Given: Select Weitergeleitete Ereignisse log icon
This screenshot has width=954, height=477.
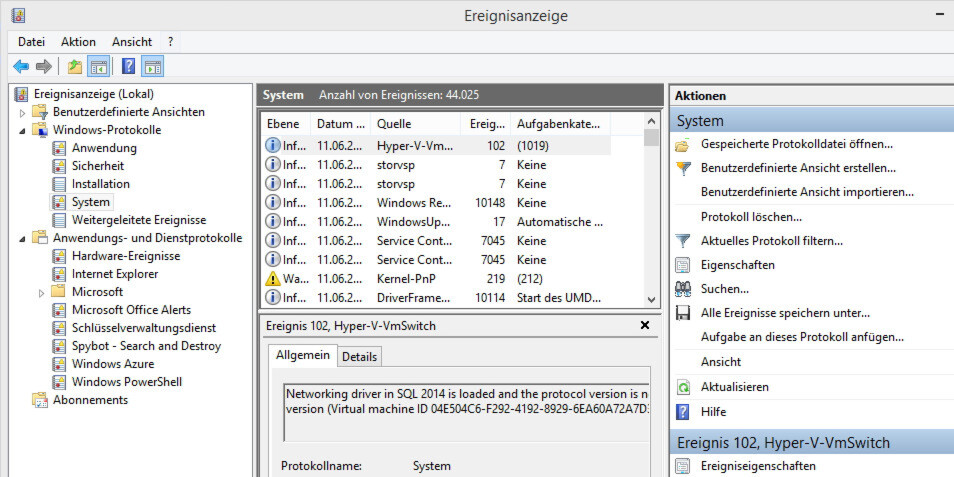Looking at the screenshot, I should click(x=59, y=220).
